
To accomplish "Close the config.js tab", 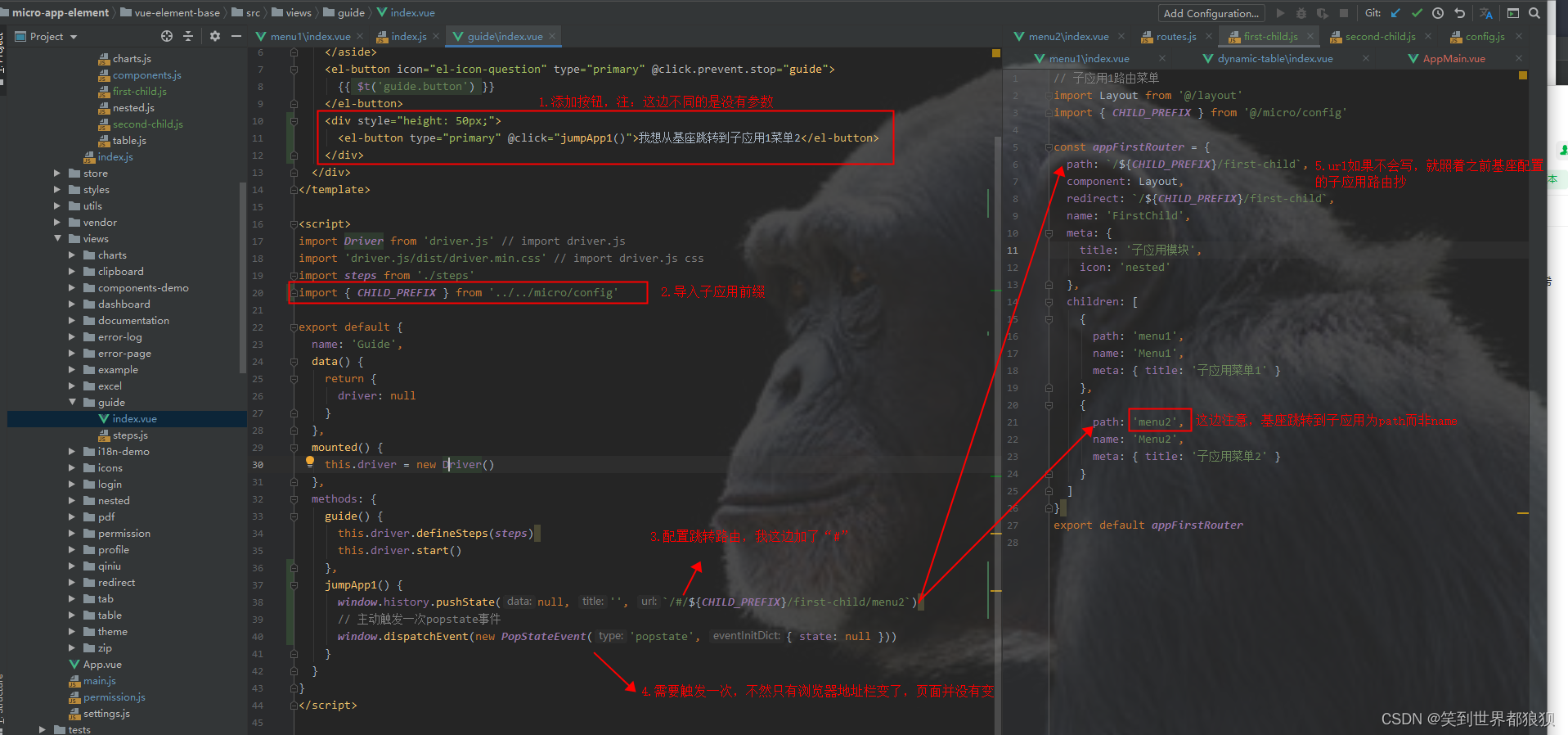I will tap(1518, 36).
